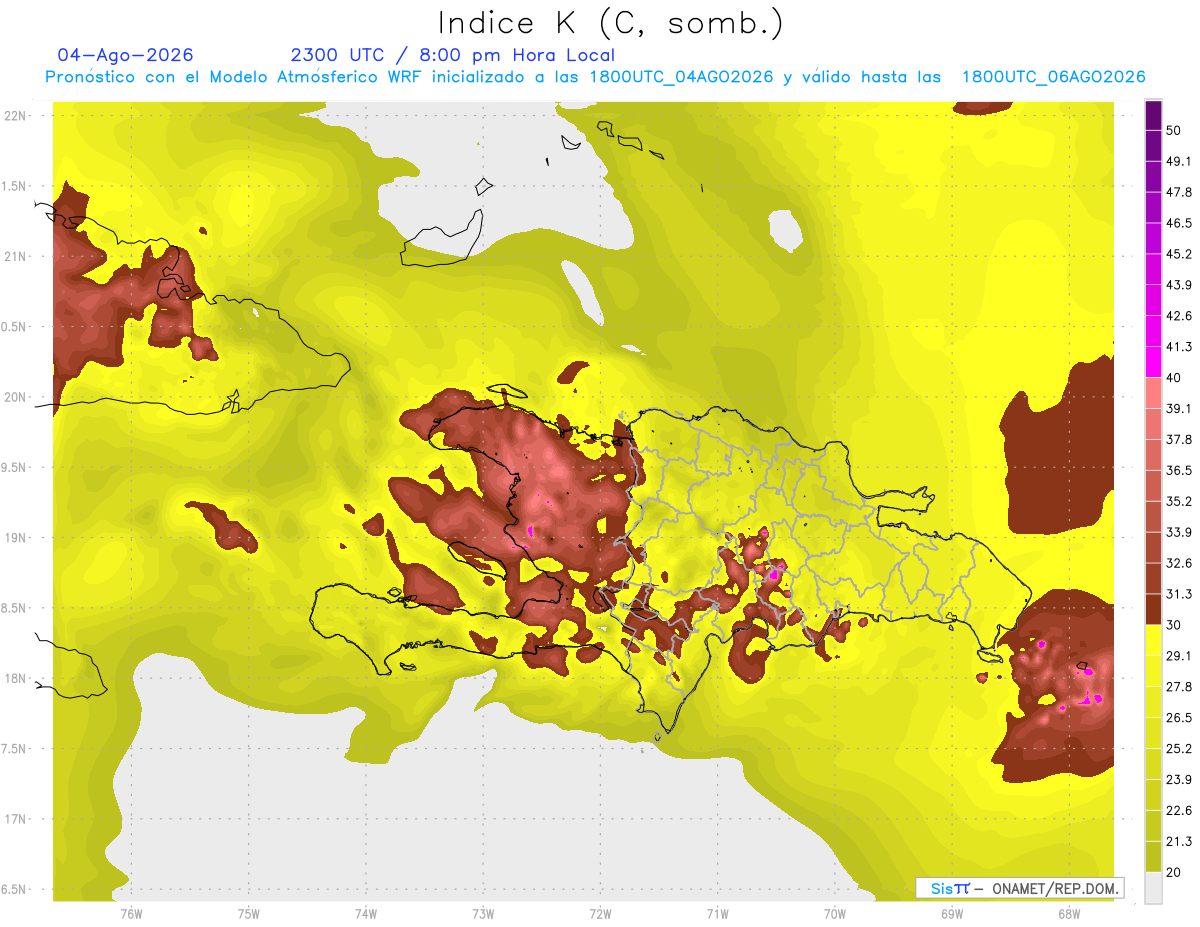
Task: Click the color bar value 35.2
Action: [1179, 501]
